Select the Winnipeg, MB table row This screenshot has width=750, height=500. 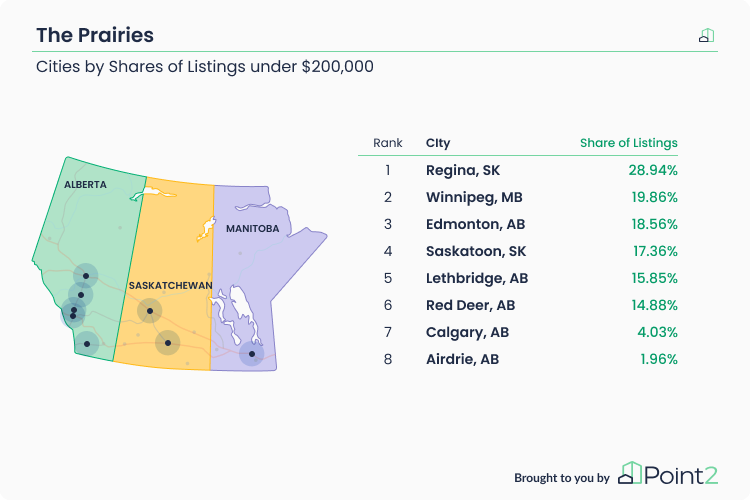518,197
